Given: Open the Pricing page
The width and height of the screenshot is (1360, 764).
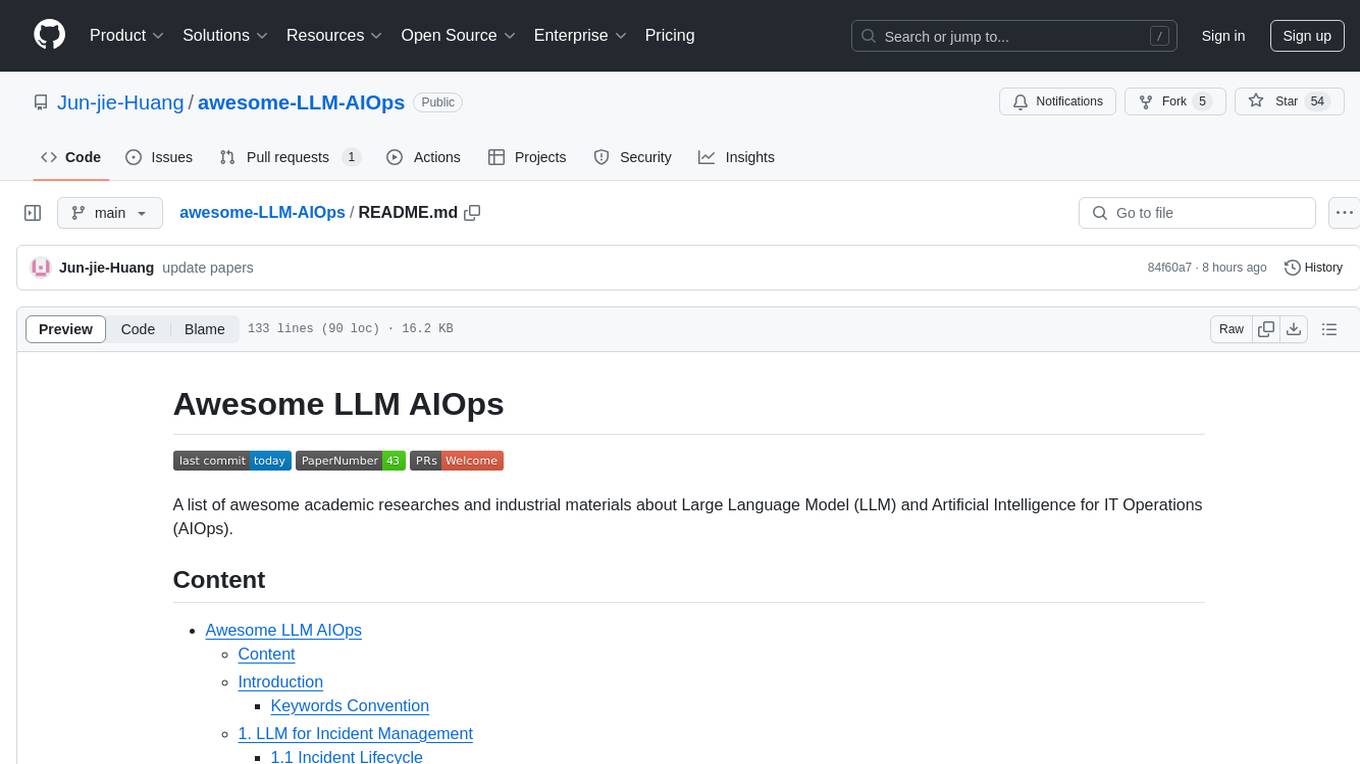Looking at the screenshot, I should (670, 35).
